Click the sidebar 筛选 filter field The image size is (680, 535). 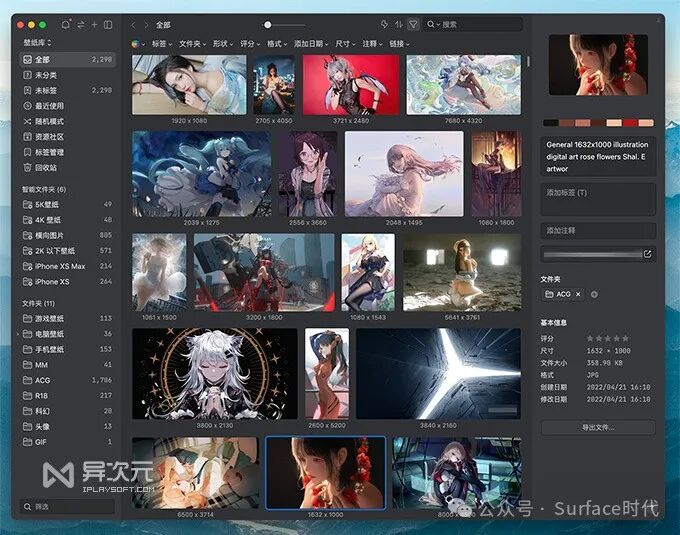click(67, 506)
